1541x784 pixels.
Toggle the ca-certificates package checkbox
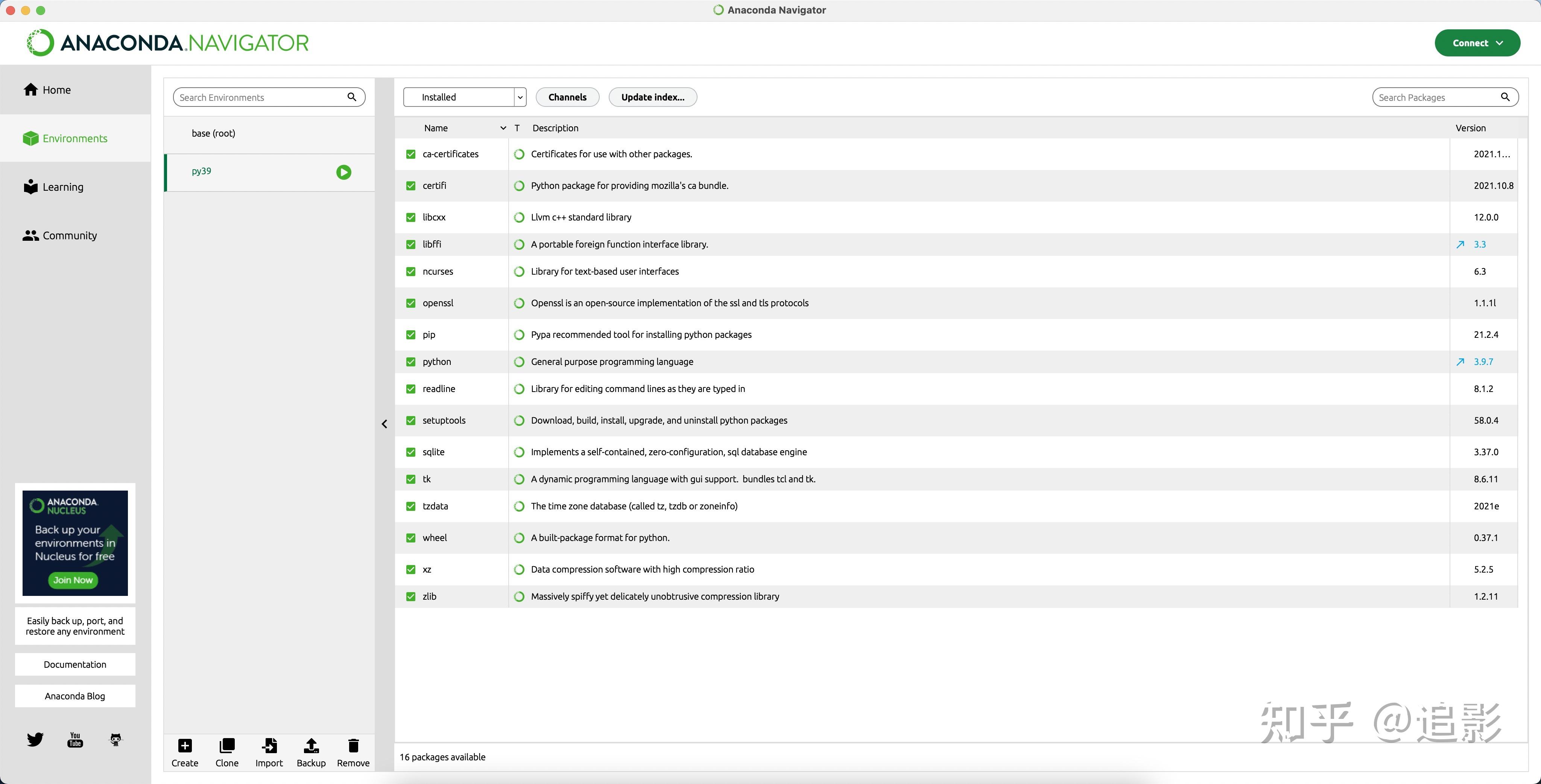point(410,154)
